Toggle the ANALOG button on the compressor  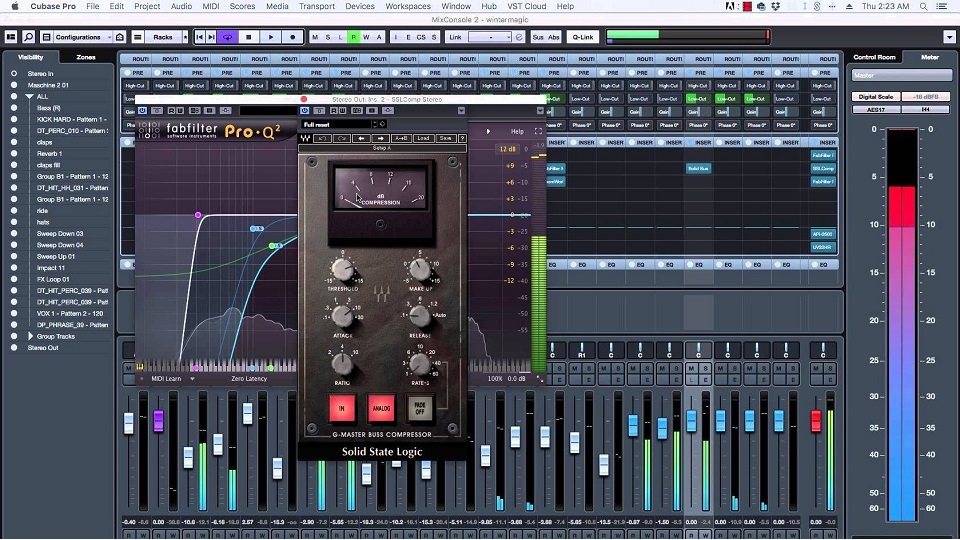pos(380,408)
